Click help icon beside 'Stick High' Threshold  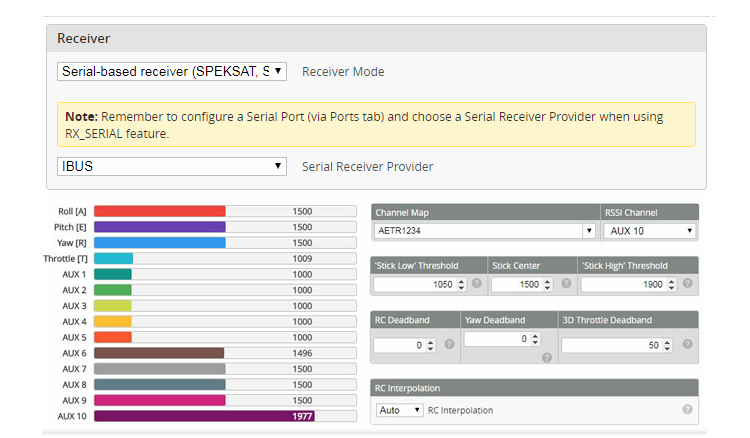pos(686,284)
